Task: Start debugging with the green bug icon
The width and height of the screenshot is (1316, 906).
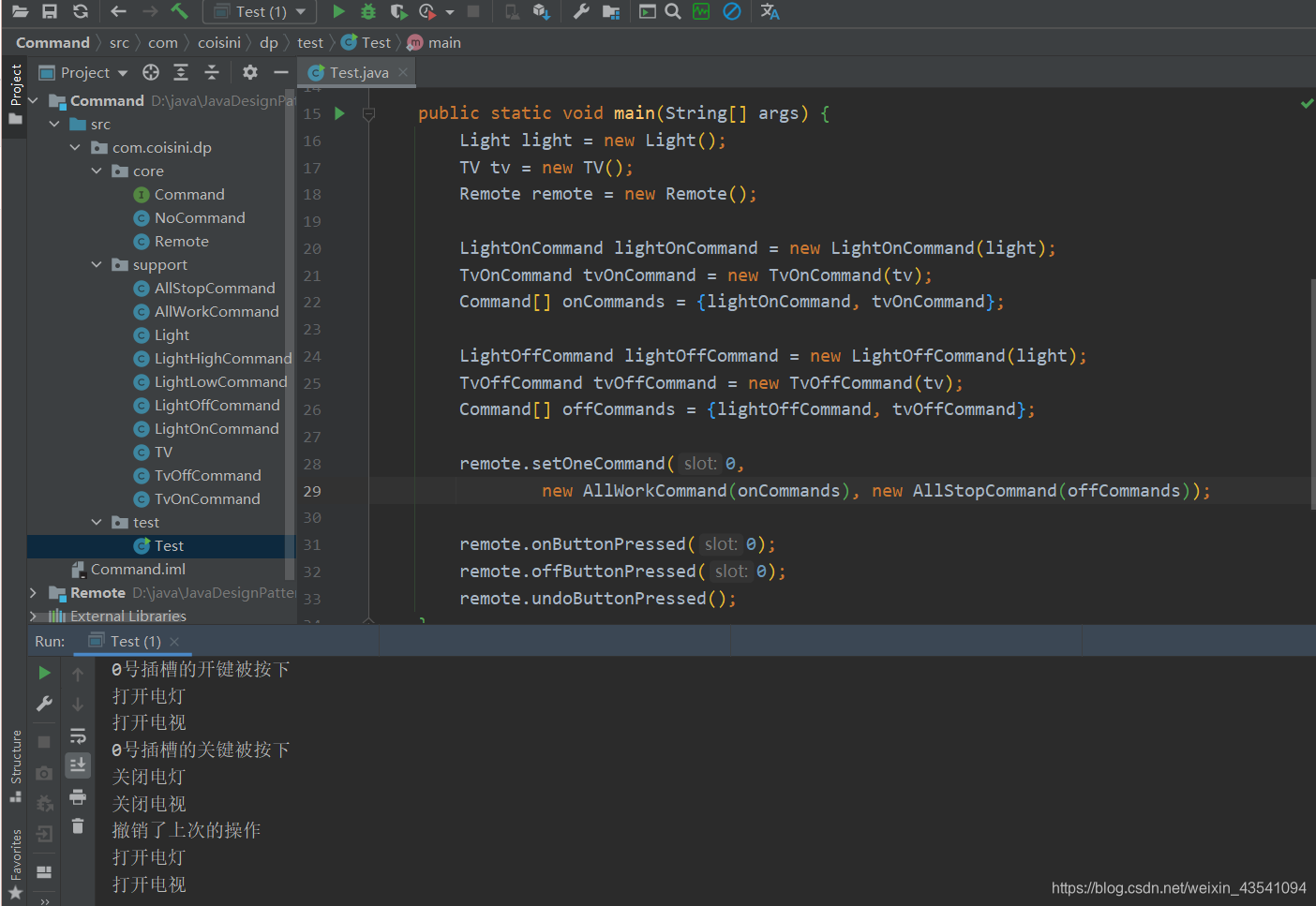Action: tap(368, 11)
